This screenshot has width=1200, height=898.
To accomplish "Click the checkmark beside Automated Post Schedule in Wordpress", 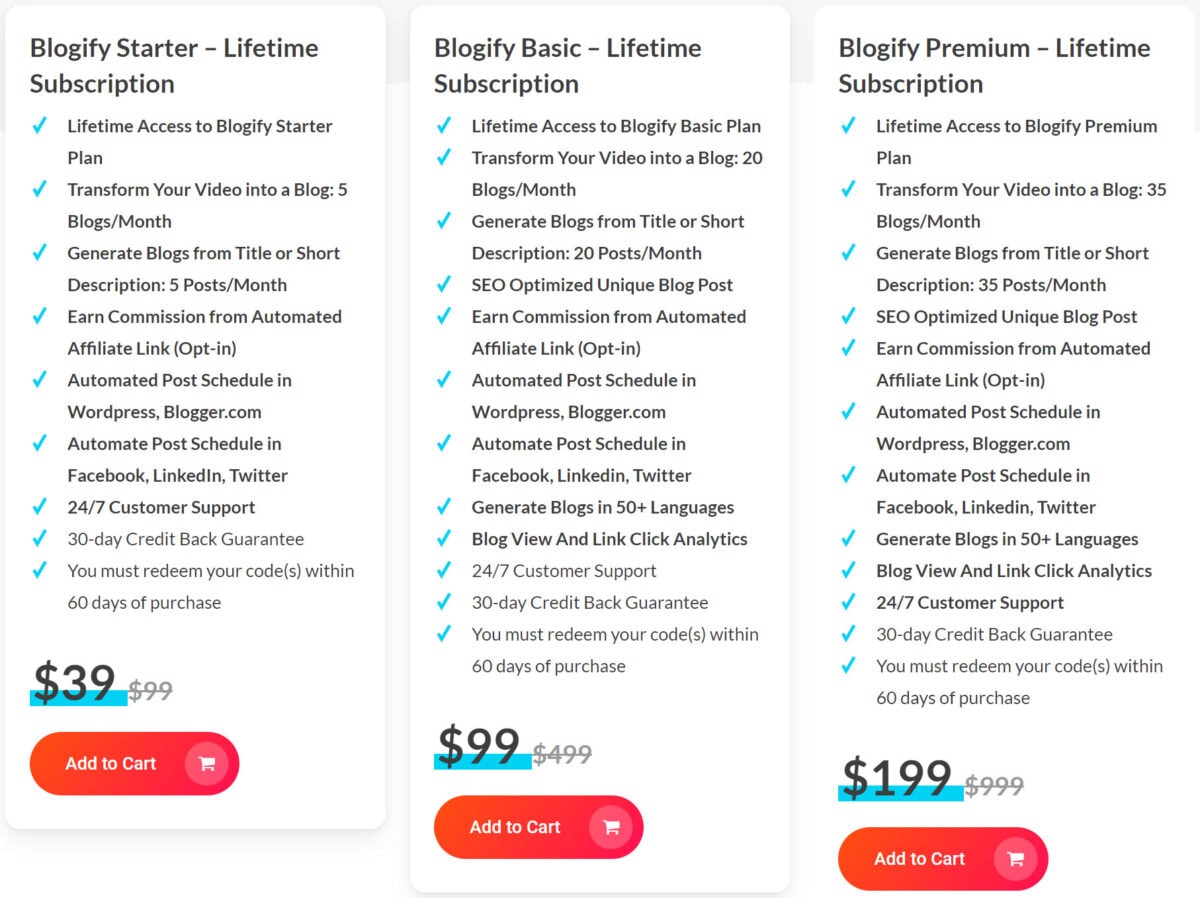I will [x=444, y=380].
